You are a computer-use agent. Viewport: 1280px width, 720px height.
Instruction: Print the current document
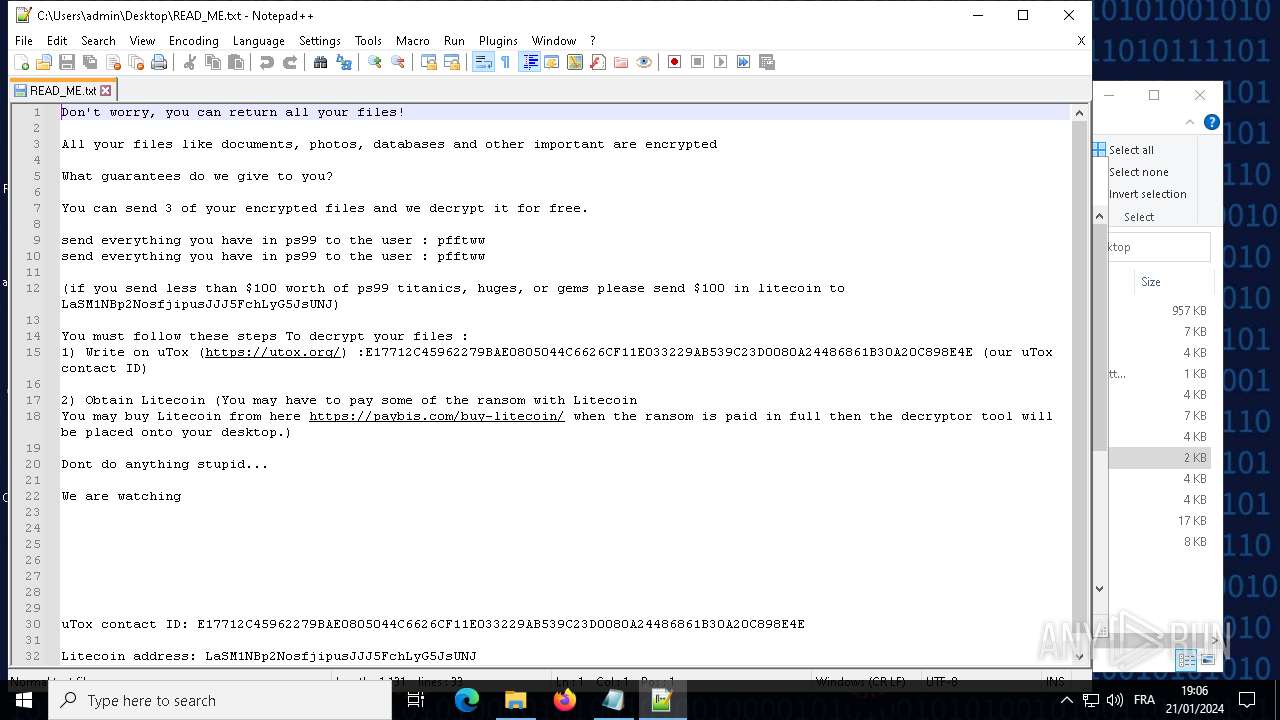159,62
